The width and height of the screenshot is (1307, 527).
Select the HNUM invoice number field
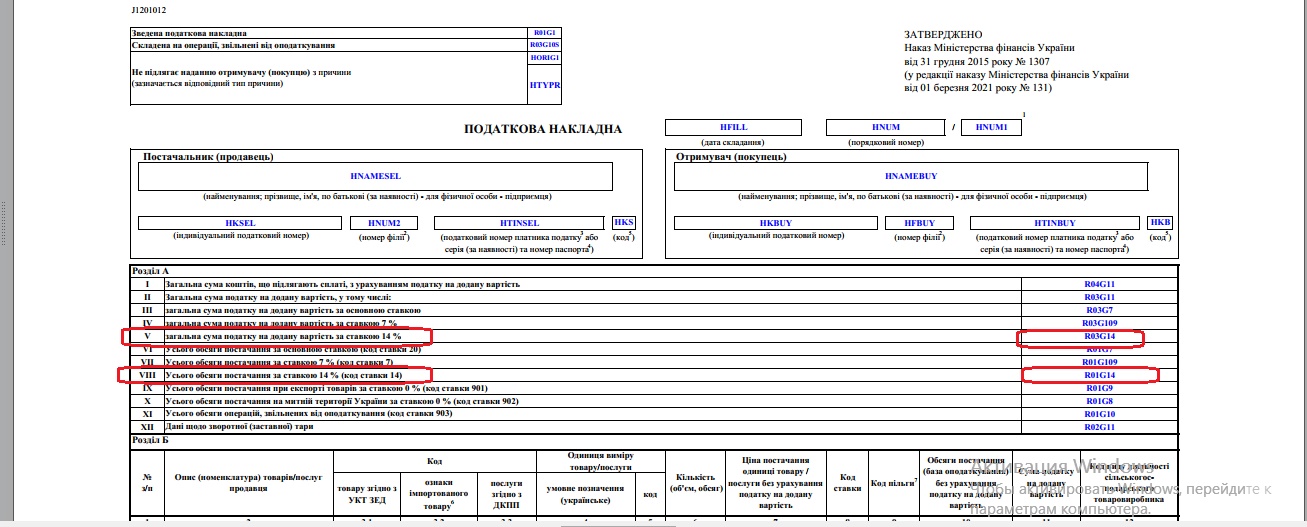click(885, 127)
